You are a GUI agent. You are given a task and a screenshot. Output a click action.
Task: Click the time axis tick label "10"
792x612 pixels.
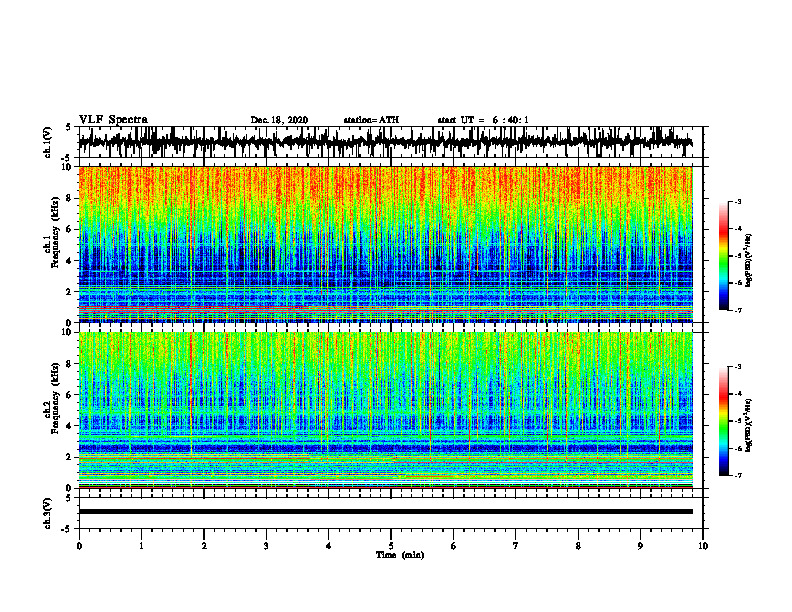703,546
